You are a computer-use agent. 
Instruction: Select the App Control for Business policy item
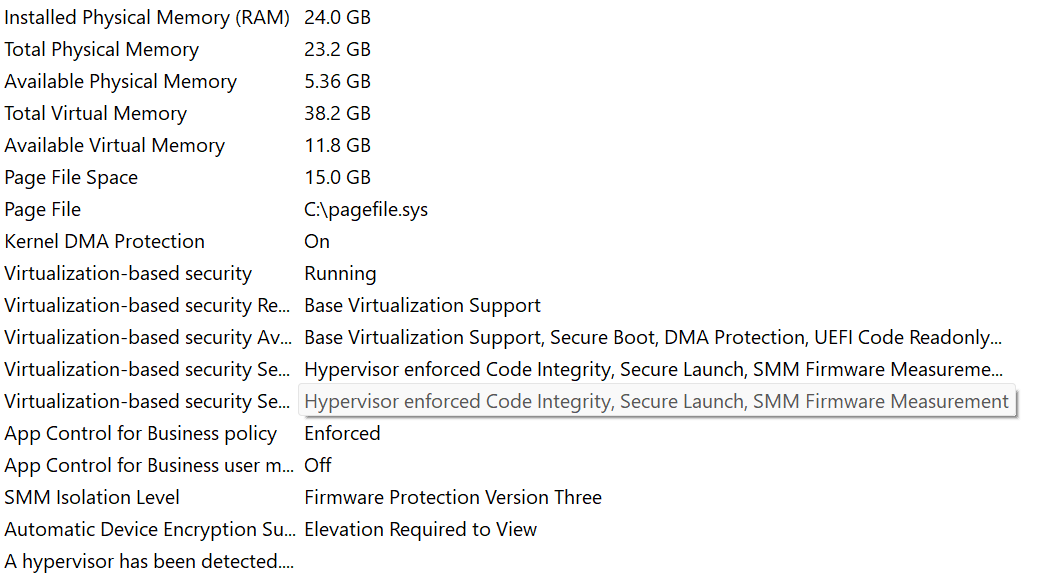click(140, 433)
